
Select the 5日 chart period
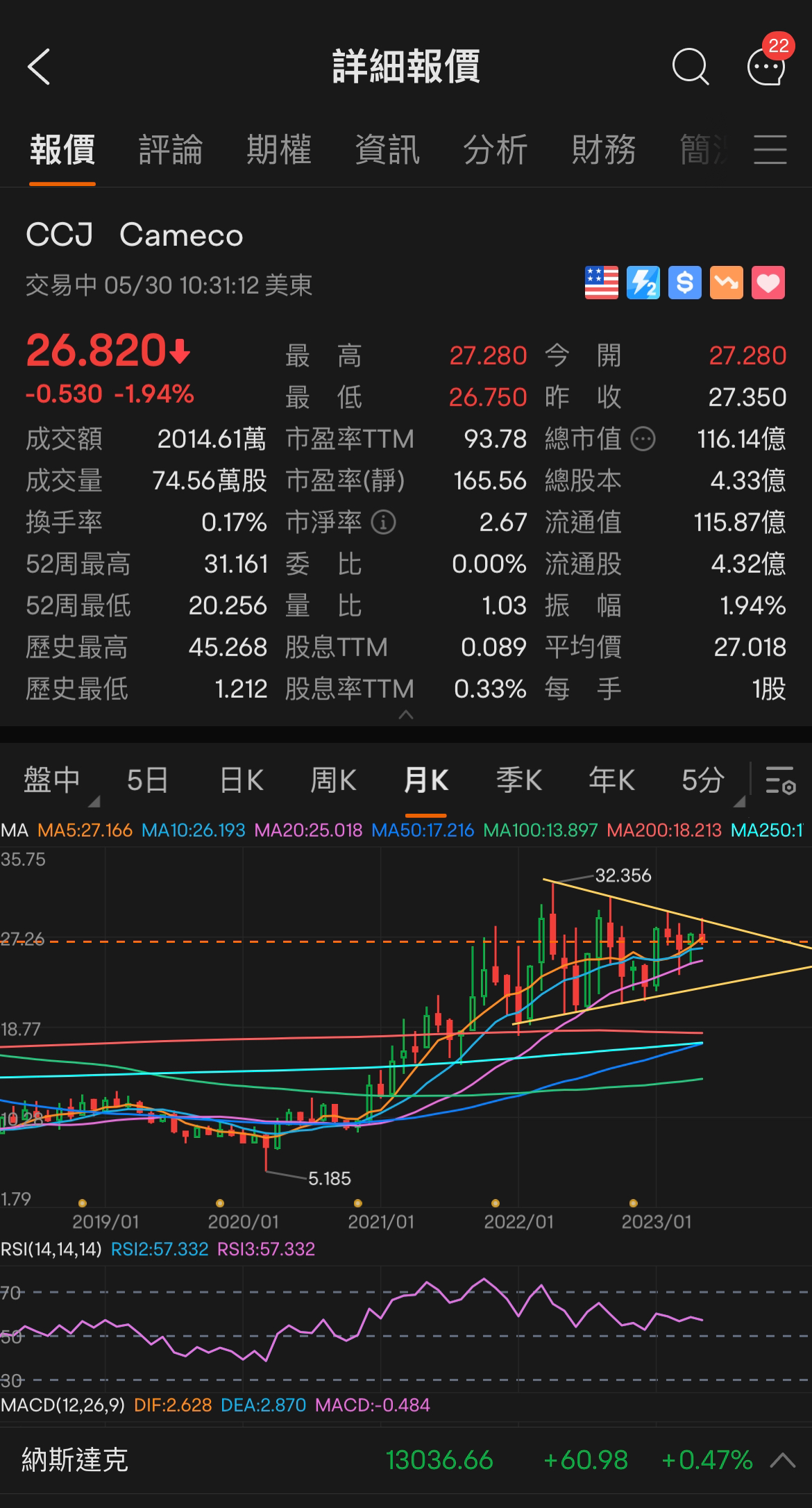[x=148, y=780]
